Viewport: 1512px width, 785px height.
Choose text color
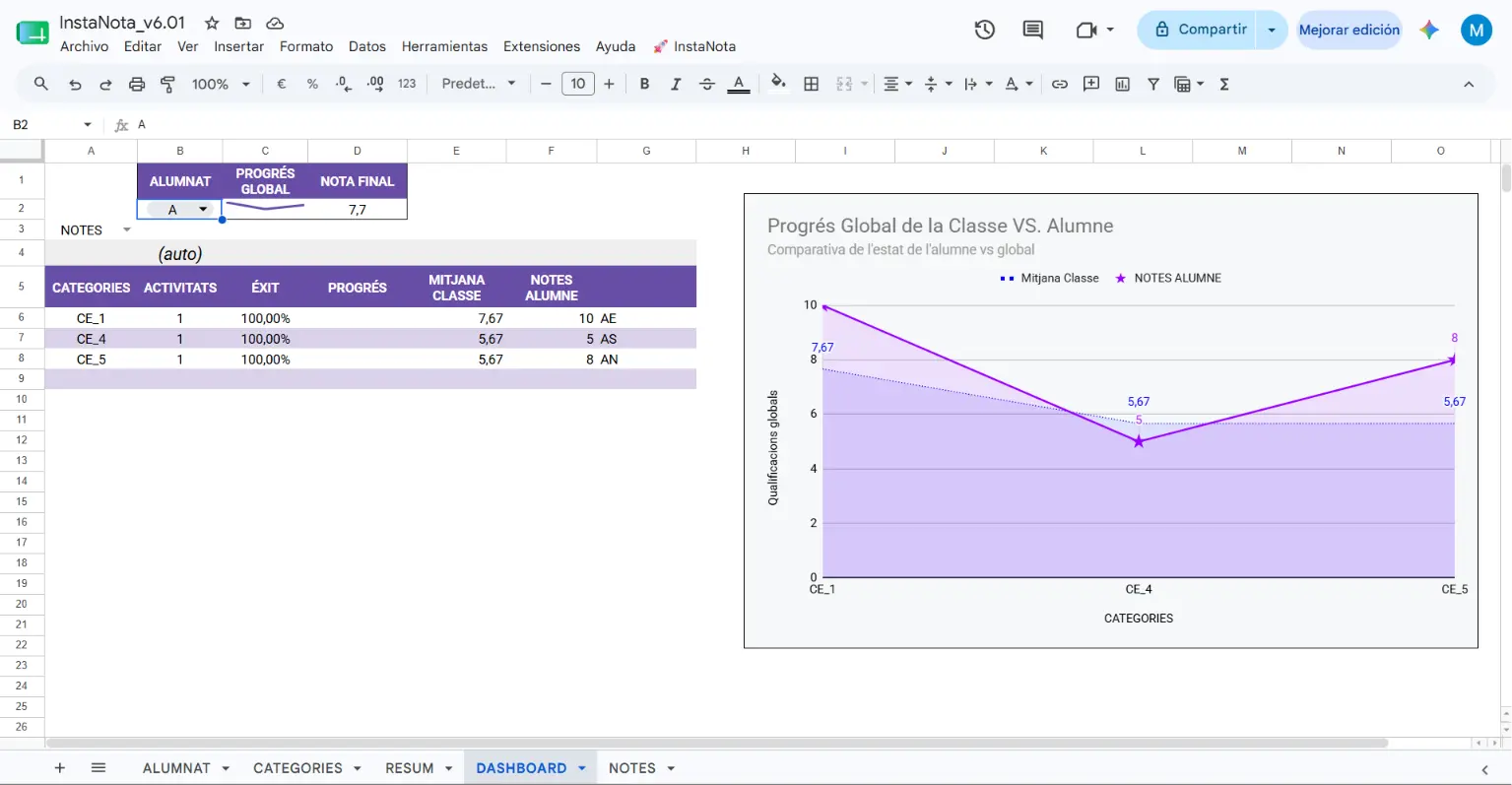tap(739, 84)
